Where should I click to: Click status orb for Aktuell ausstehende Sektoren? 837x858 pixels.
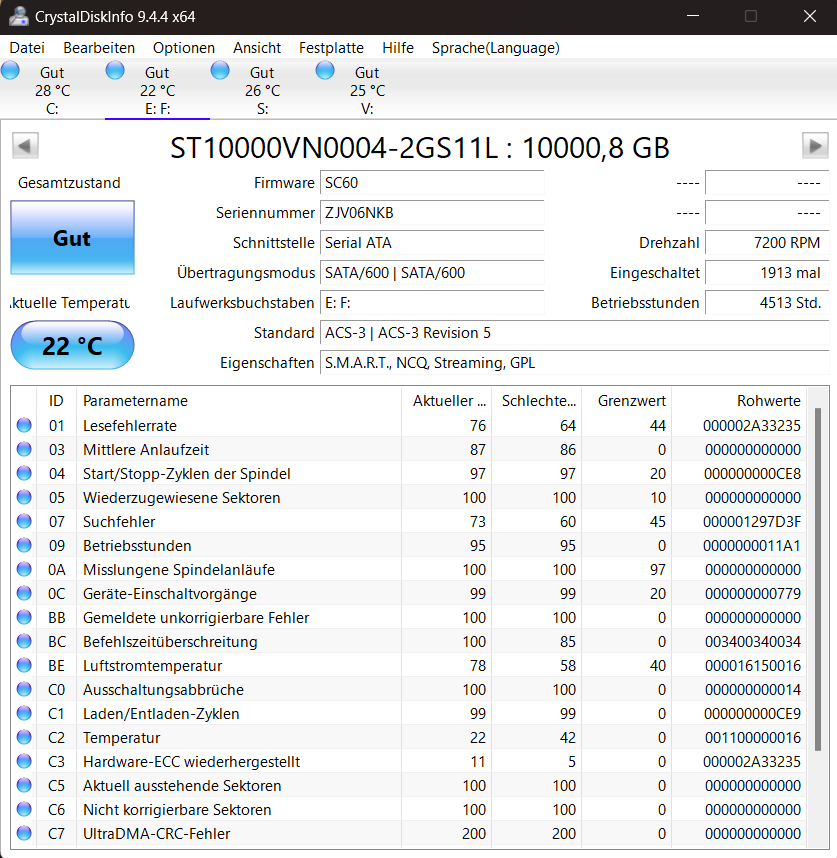point(24,786)
